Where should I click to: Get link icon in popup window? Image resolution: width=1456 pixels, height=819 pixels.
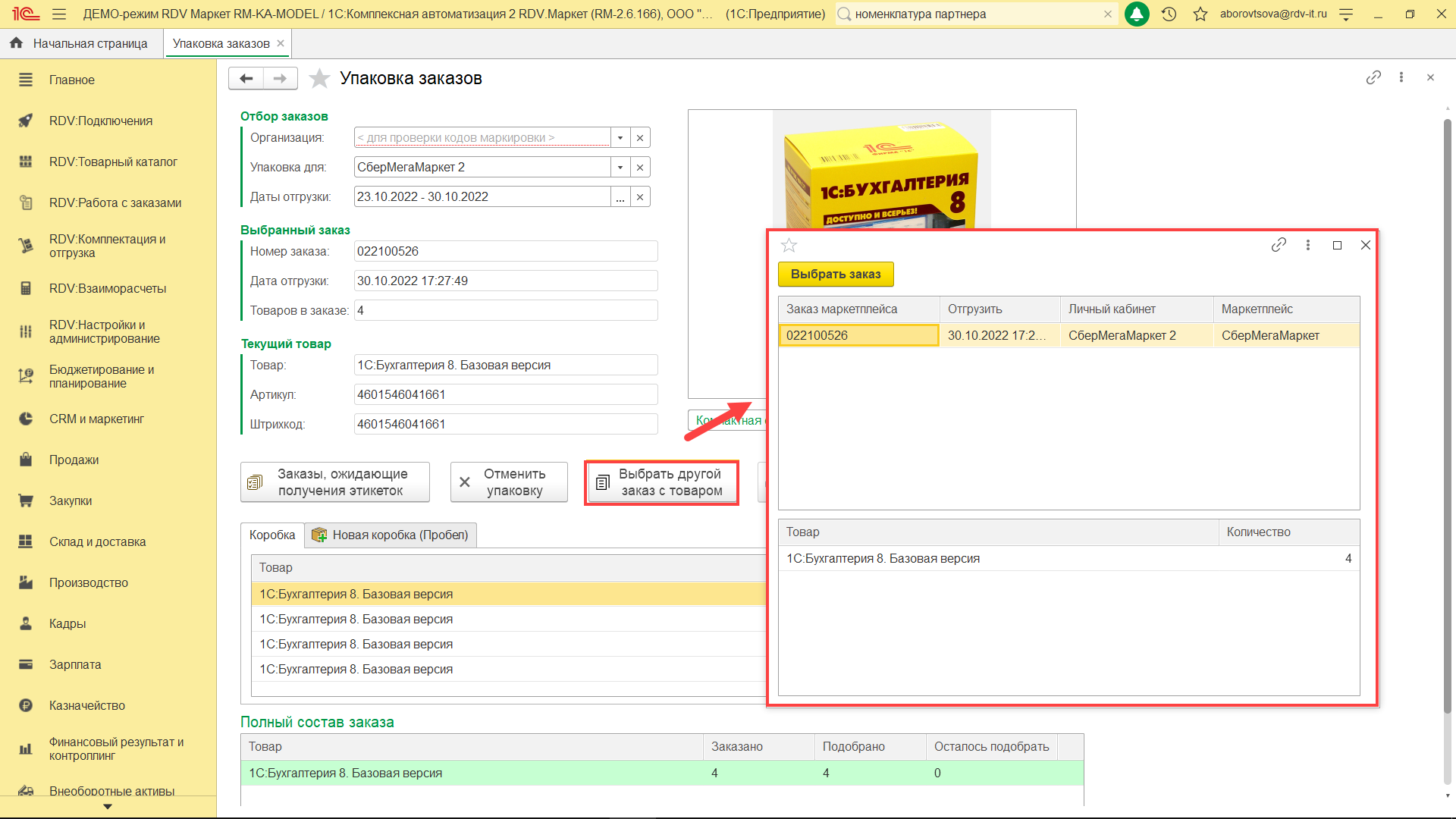tap(1279, 245)
